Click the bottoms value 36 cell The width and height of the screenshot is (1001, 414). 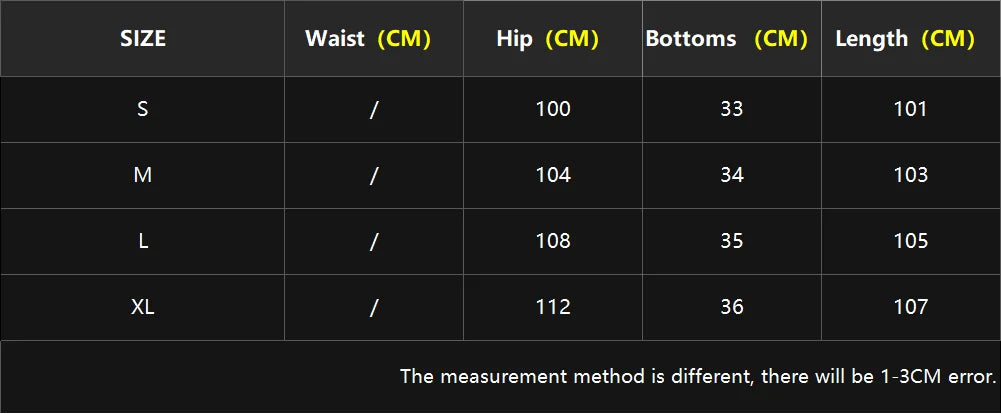[x=732, y=307]
